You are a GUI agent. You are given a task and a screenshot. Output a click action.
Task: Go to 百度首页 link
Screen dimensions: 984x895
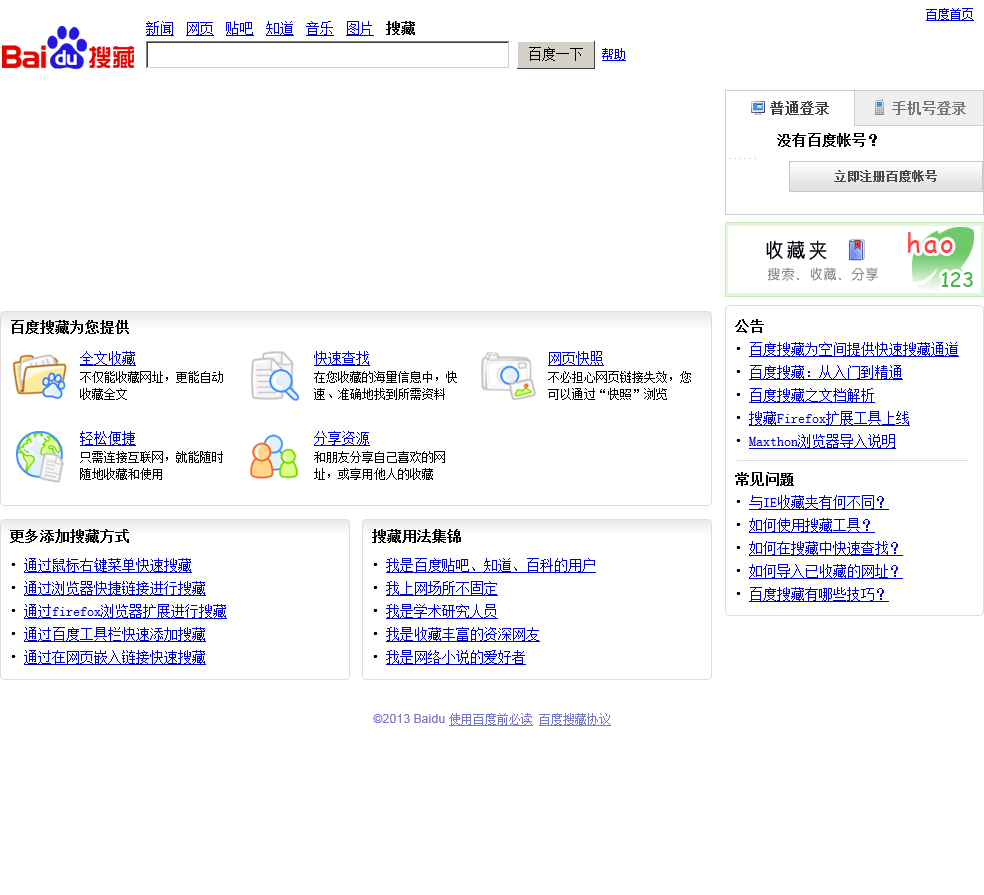pyautogui.click(x=949, y=14)
